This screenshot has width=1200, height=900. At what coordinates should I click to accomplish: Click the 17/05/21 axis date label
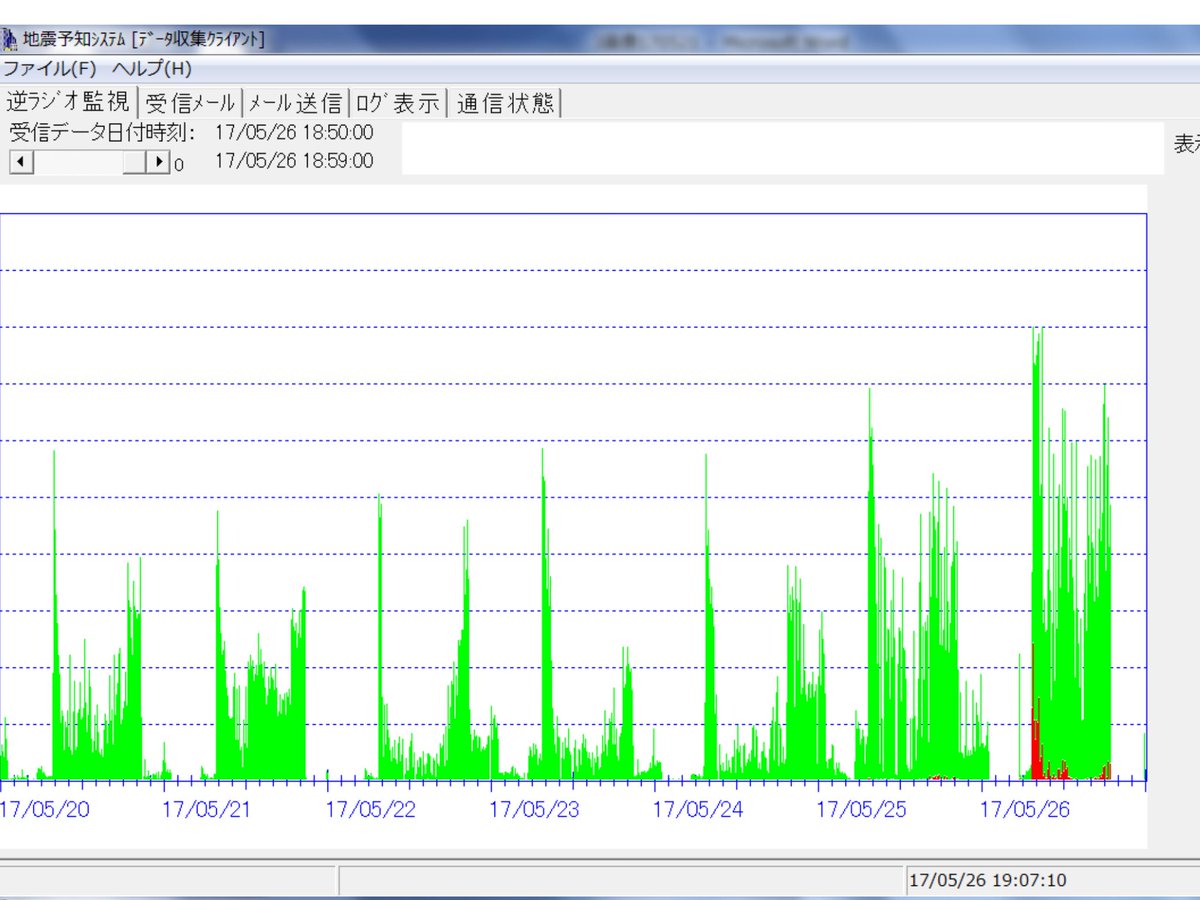point(207,809)
